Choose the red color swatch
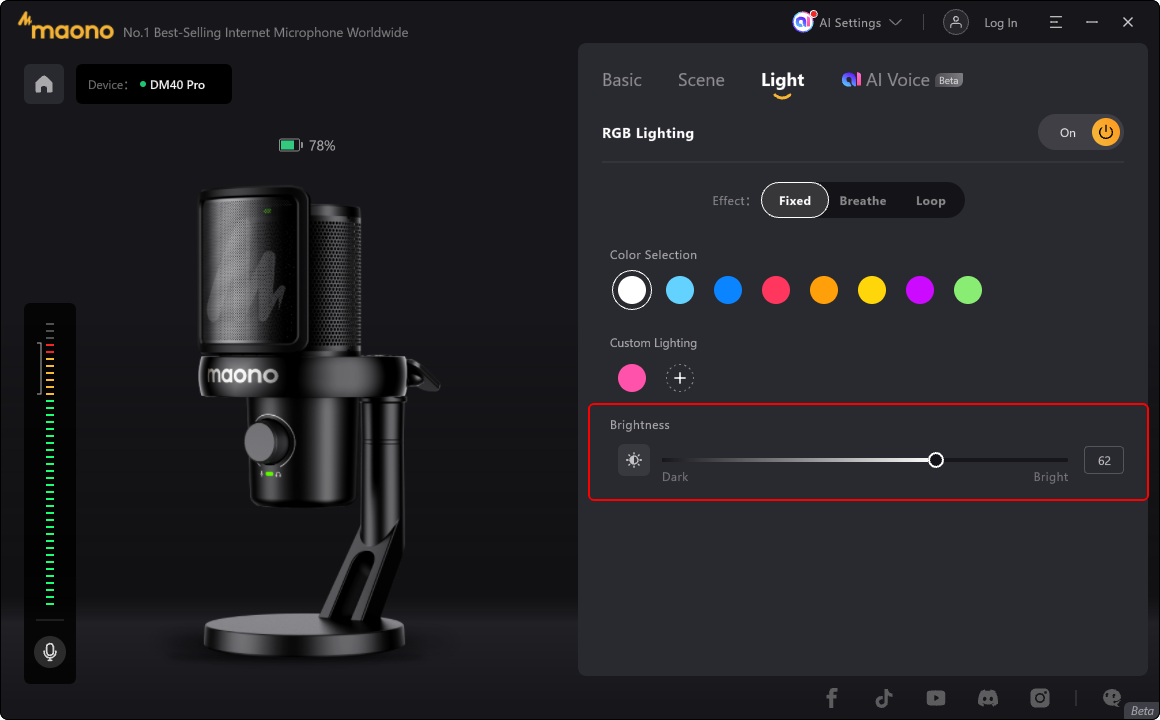 [776, 290]
